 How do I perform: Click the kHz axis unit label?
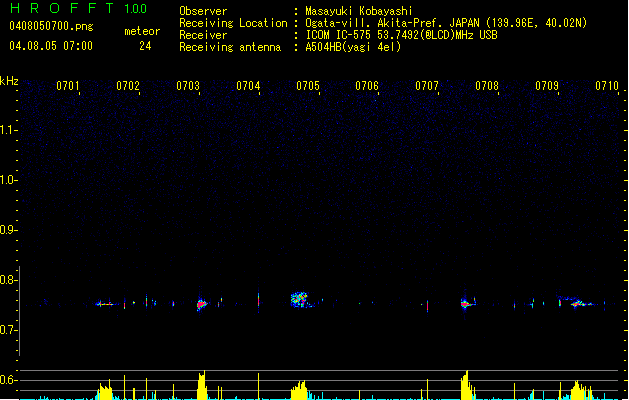[x=9, y=81]
